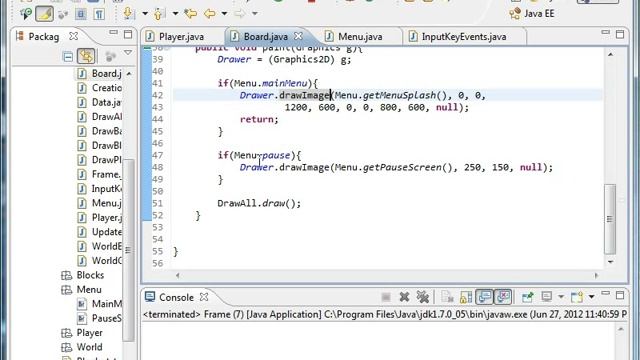Maximize the Console view
640x360 pixels.
(620, 295)
